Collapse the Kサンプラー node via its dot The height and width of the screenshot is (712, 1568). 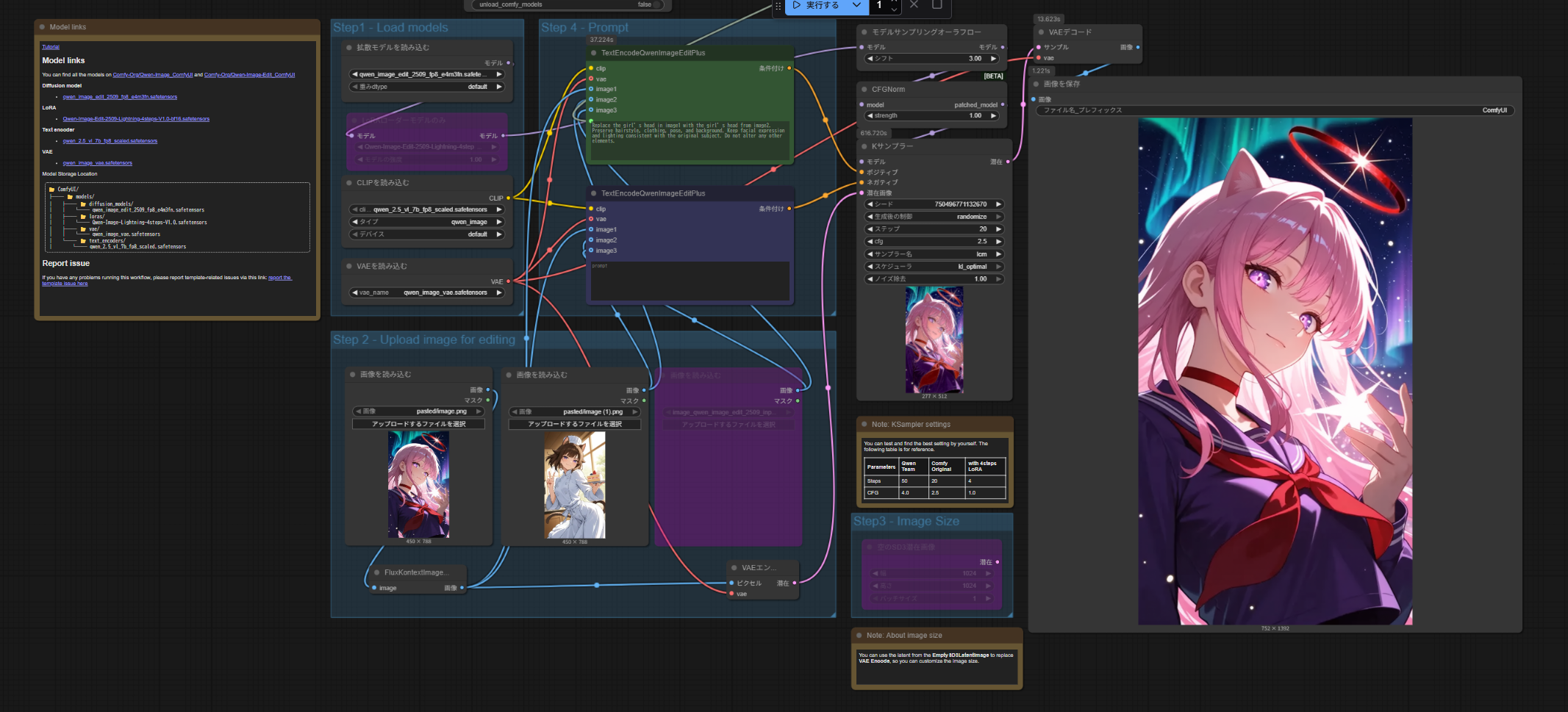pyautogui.click(x=864, y=146)
